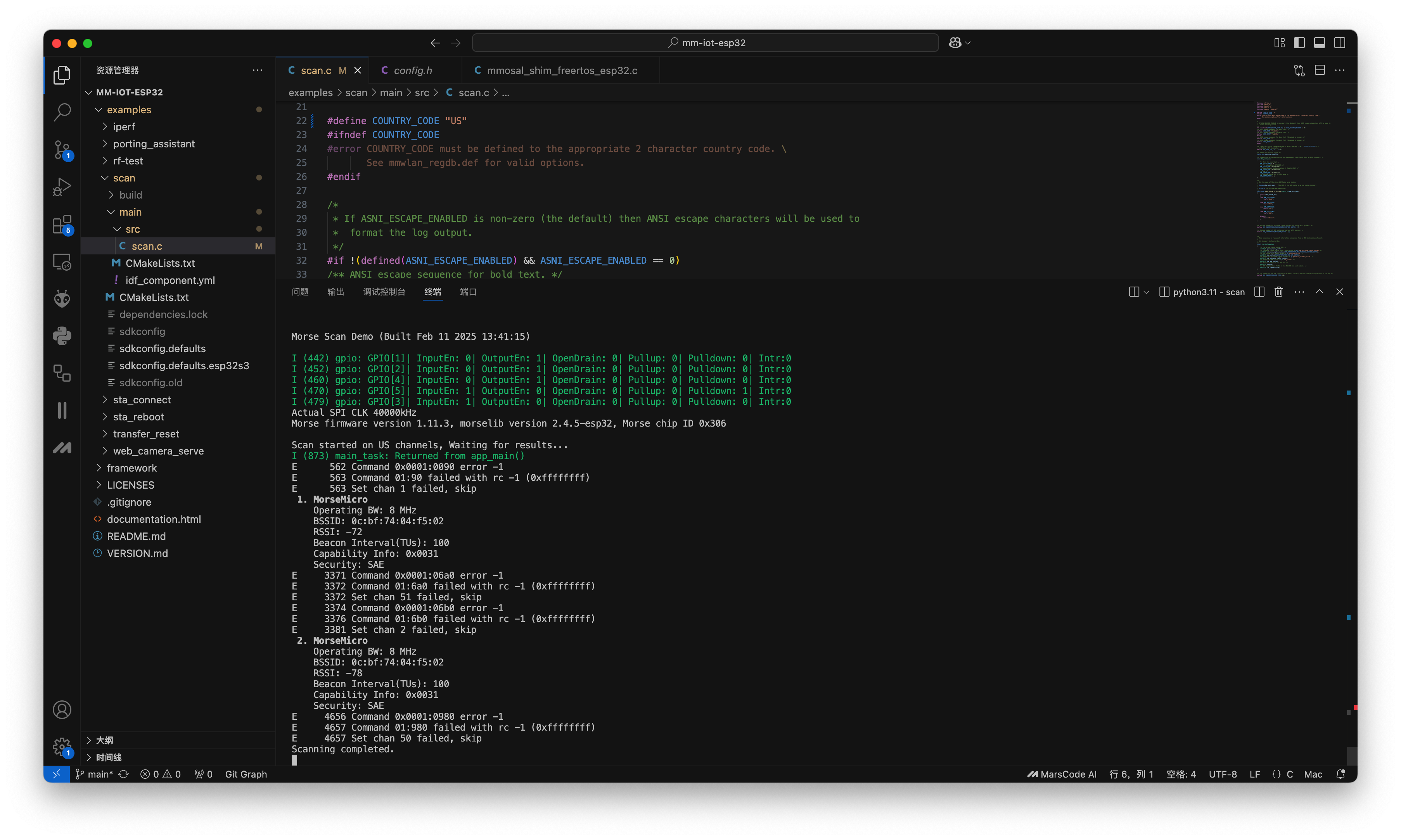The image size is (1401, 840).
Task: Click the remote window status icon
Action: click(x=57, y=774)
